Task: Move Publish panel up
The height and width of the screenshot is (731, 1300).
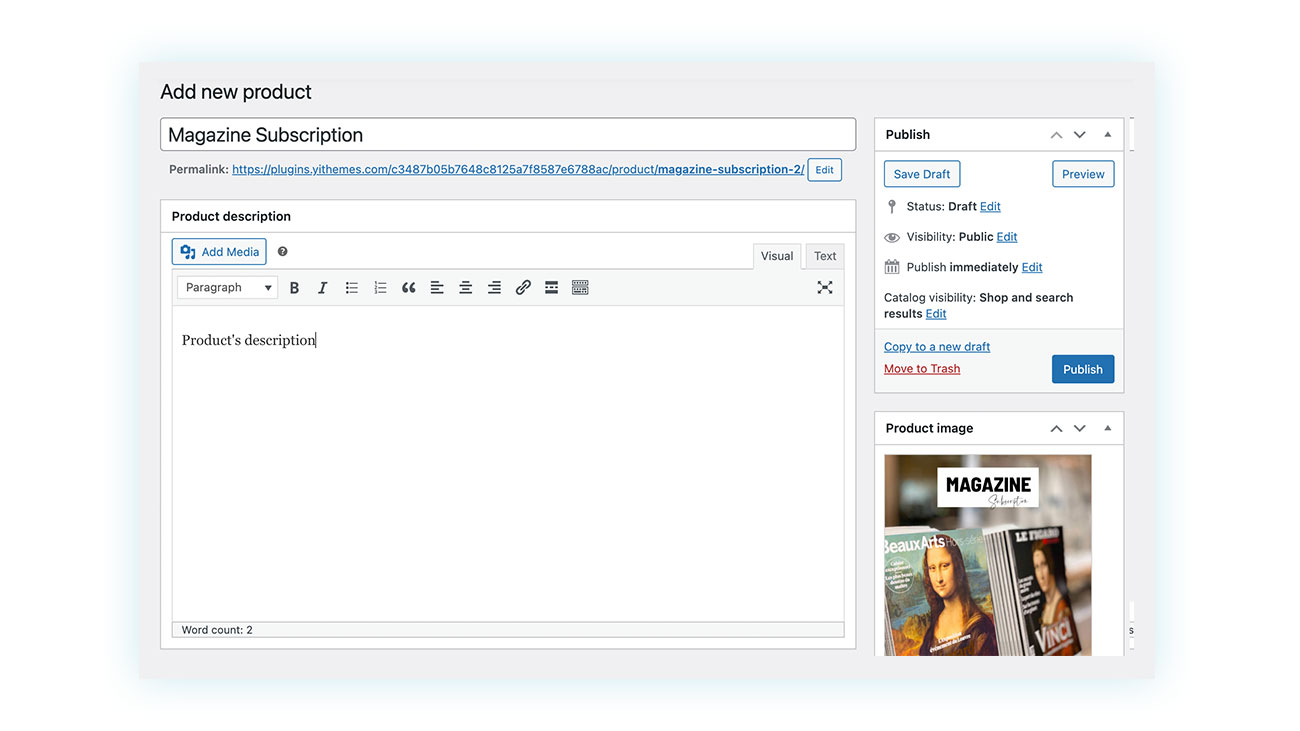Action: (x=1056, y=135)
